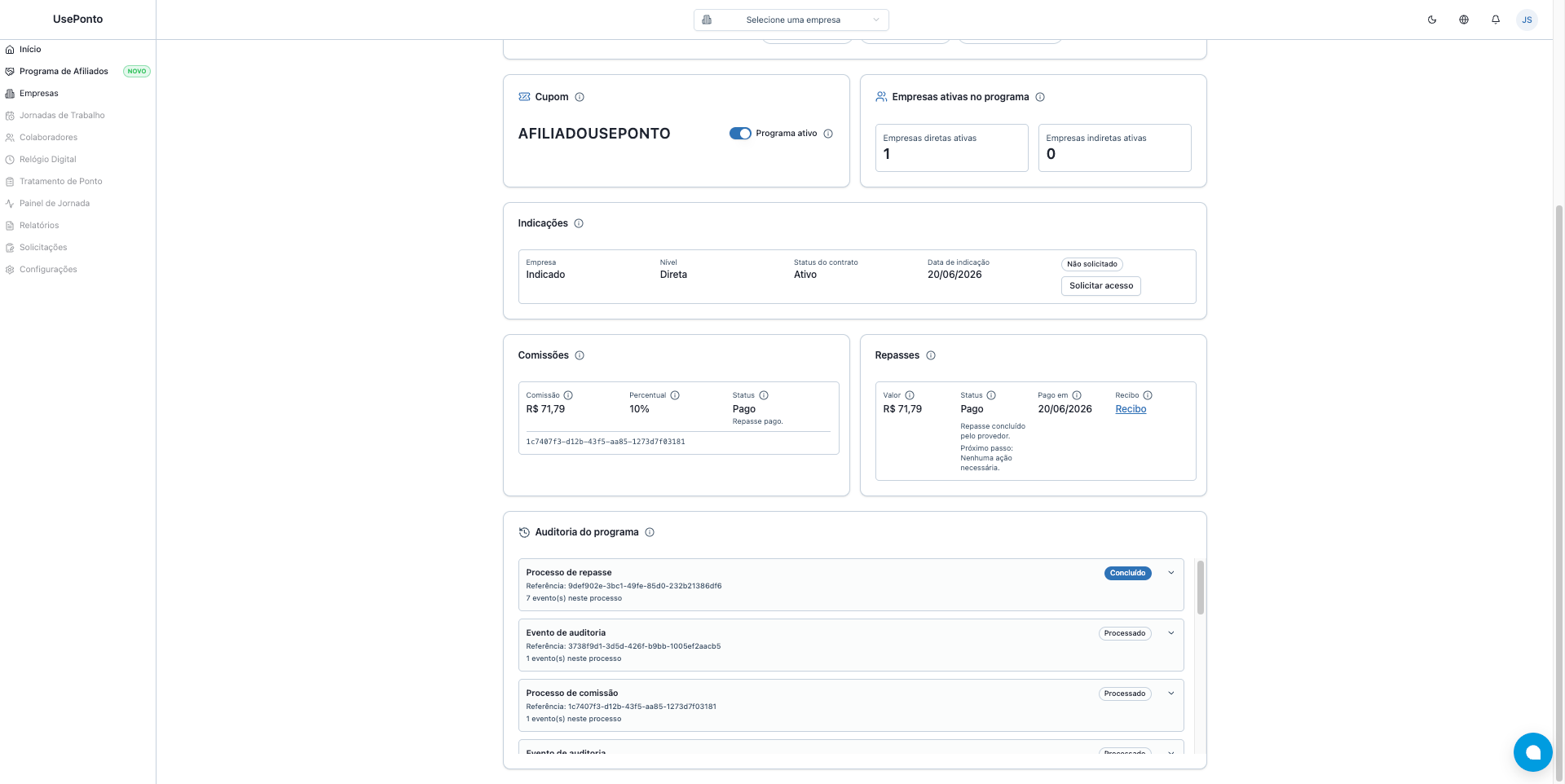This screenshot has width=1565, height=784.
Task: Open the Recibo link
Action: (x=1131, y=409)
